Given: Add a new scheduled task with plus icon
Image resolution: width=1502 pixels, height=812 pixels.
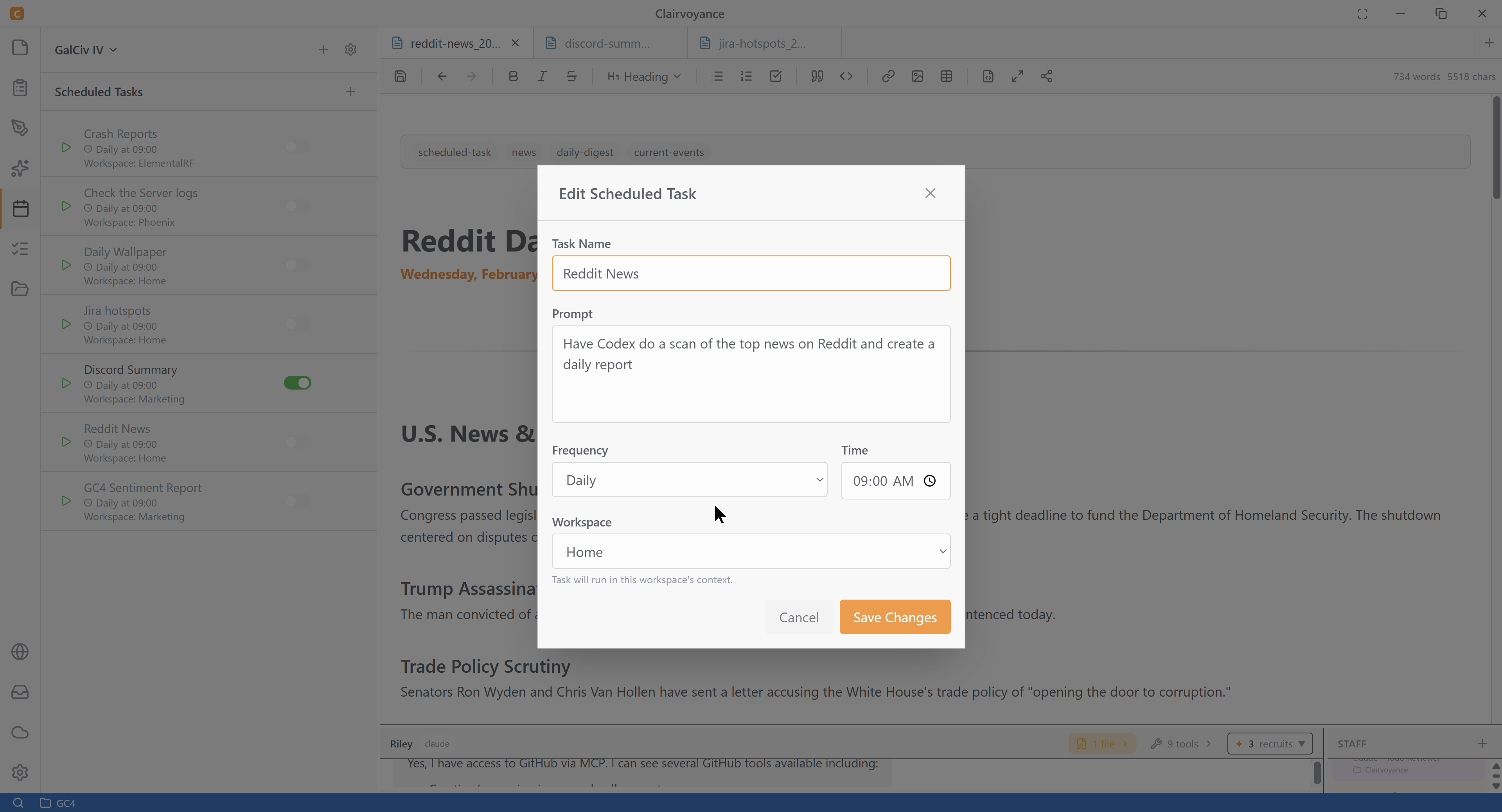Looking at the screenshot, I should [350, 92].
